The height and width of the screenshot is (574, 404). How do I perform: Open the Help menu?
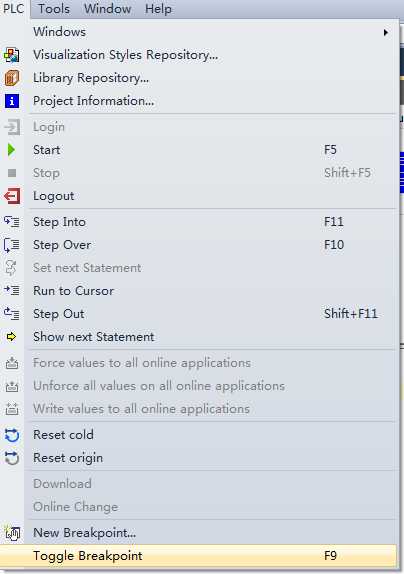pos(158,9)
